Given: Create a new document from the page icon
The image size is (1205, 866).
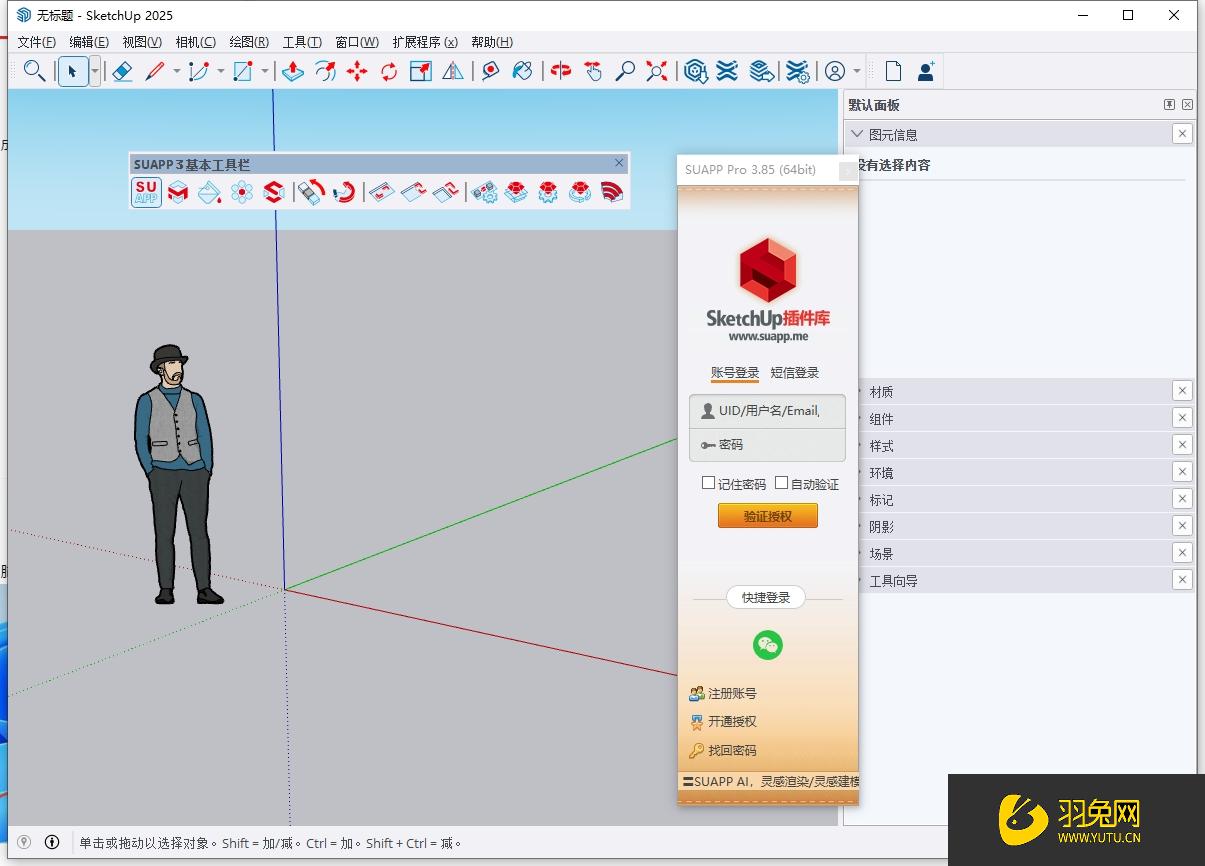Looking at the screenshot, I should pos(893,71).
